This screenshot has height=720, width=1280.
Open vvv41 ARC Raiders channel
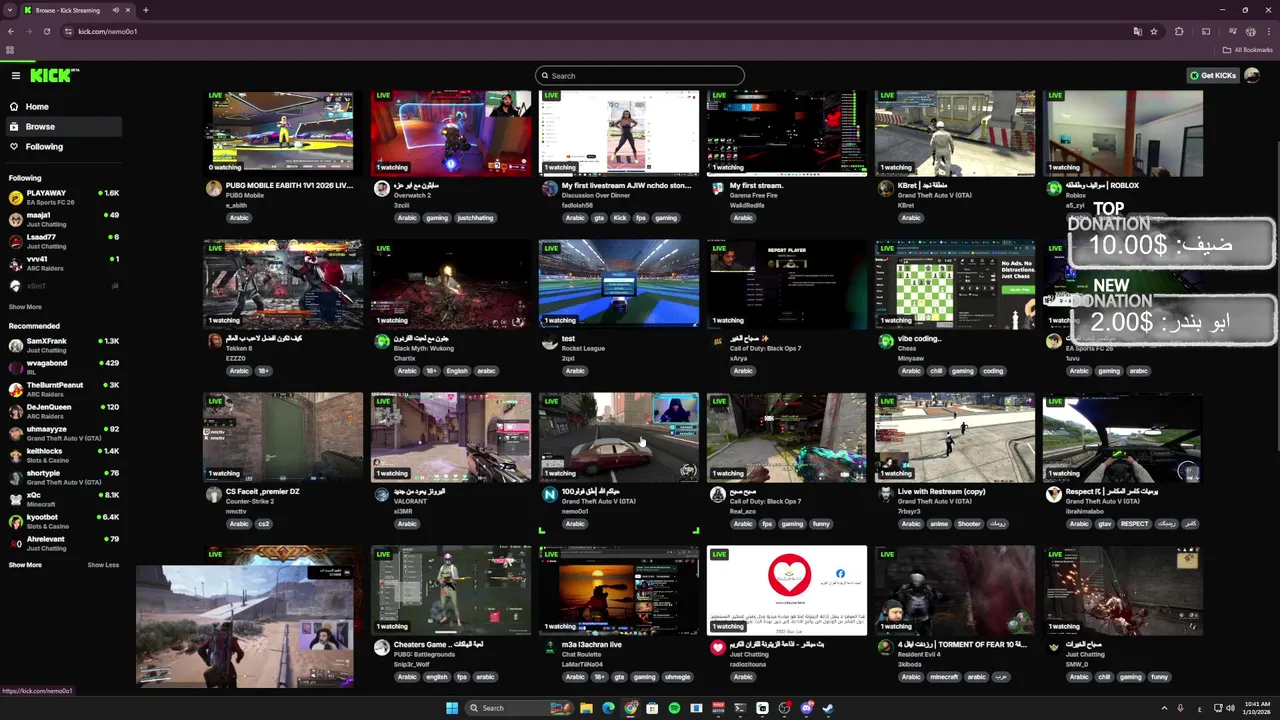click(64, 263)
